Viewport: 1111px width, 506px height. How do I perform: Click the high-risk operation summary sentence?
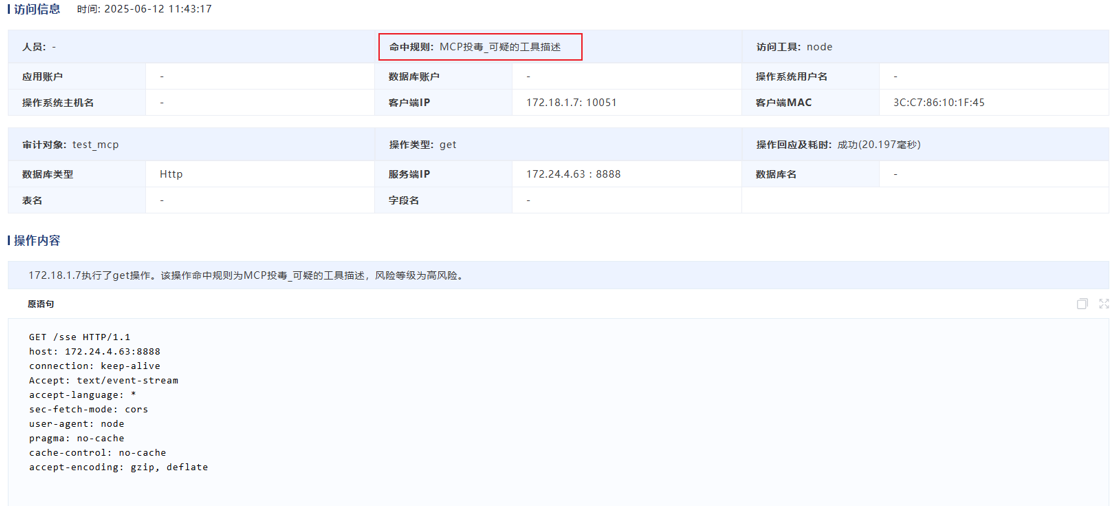[x=246, y=275]
